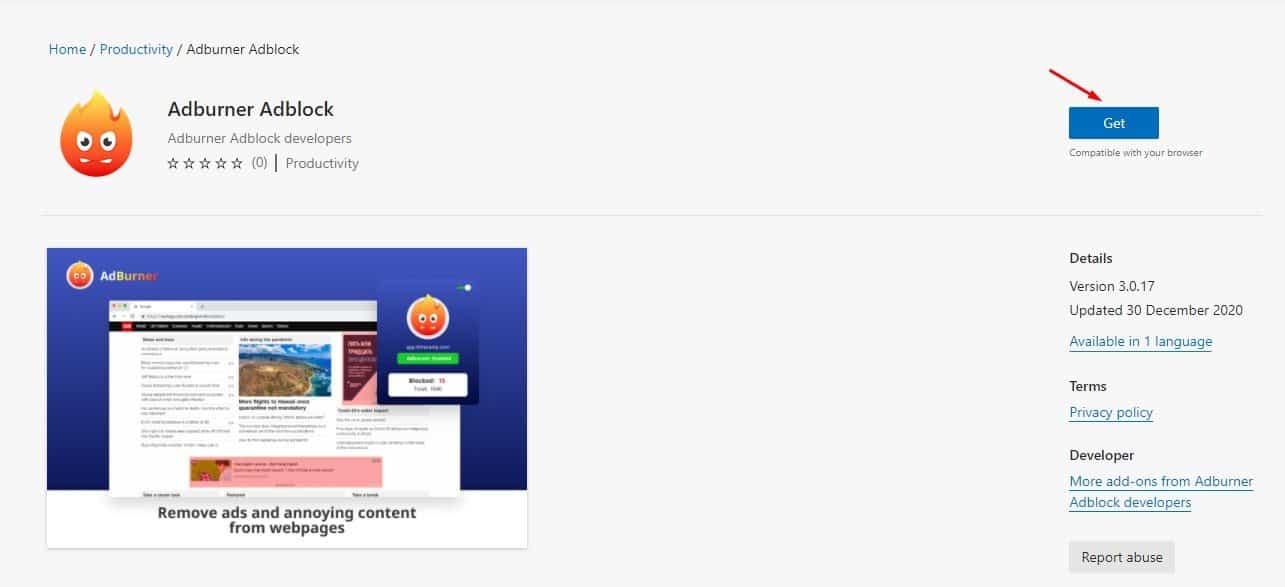Screen dimensions: 1285x587
Task: Click the Report abuse button
Action: [x=1122, y=557]
